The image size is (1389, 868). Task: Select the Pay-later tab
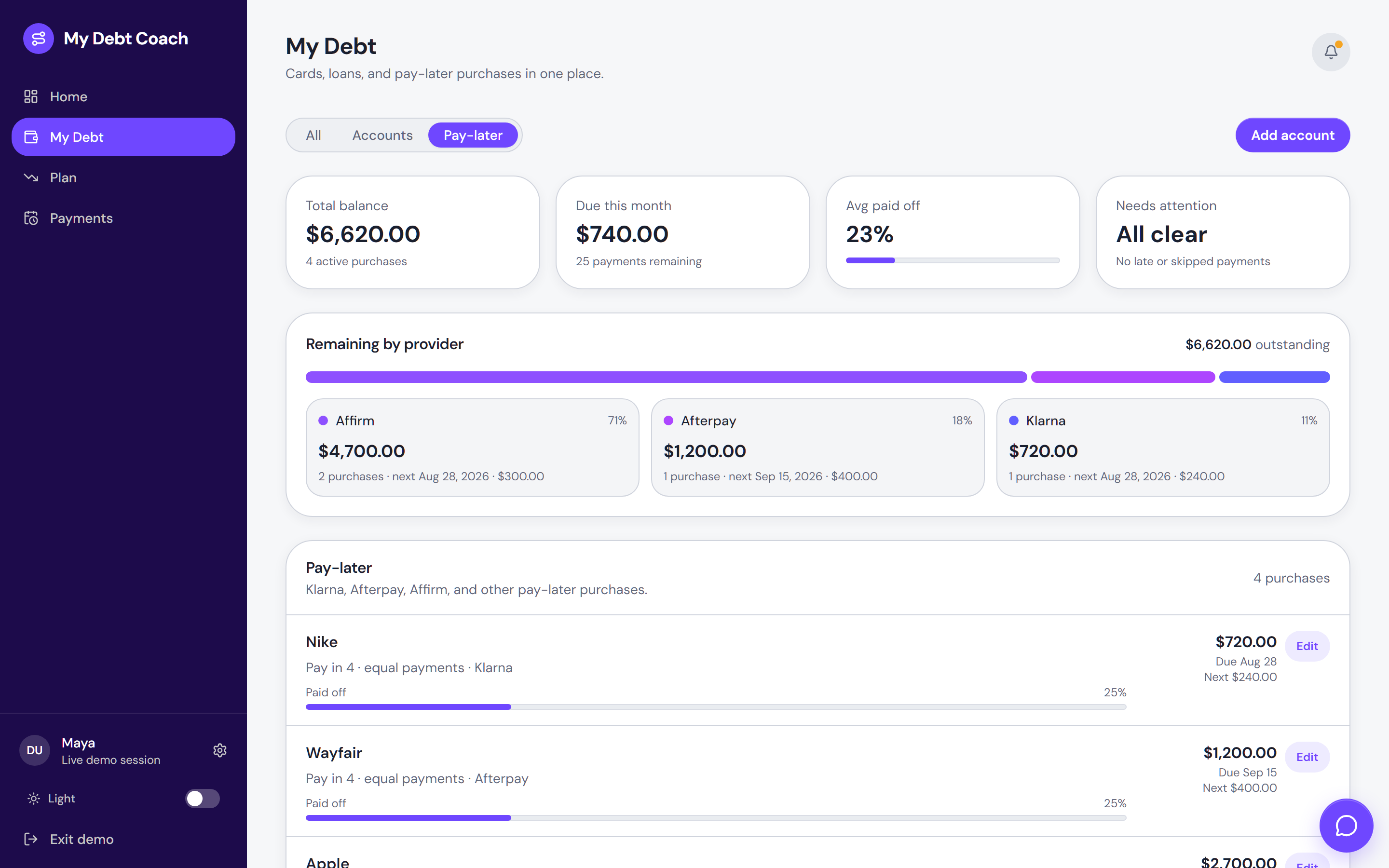pyautogui.click(x=473, y=136)
